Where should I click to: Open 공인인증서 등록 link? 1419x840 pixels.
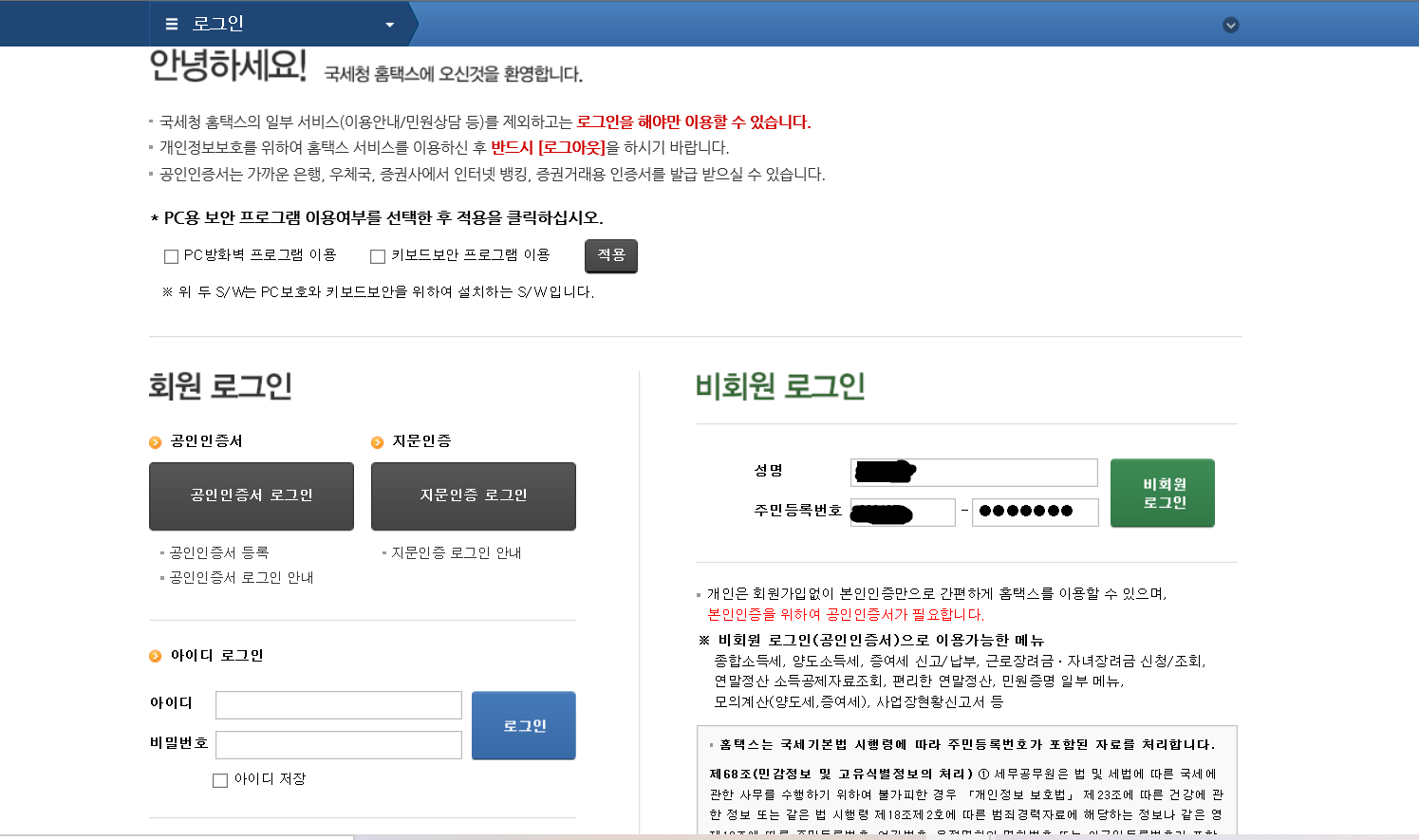tap(219, 552)
